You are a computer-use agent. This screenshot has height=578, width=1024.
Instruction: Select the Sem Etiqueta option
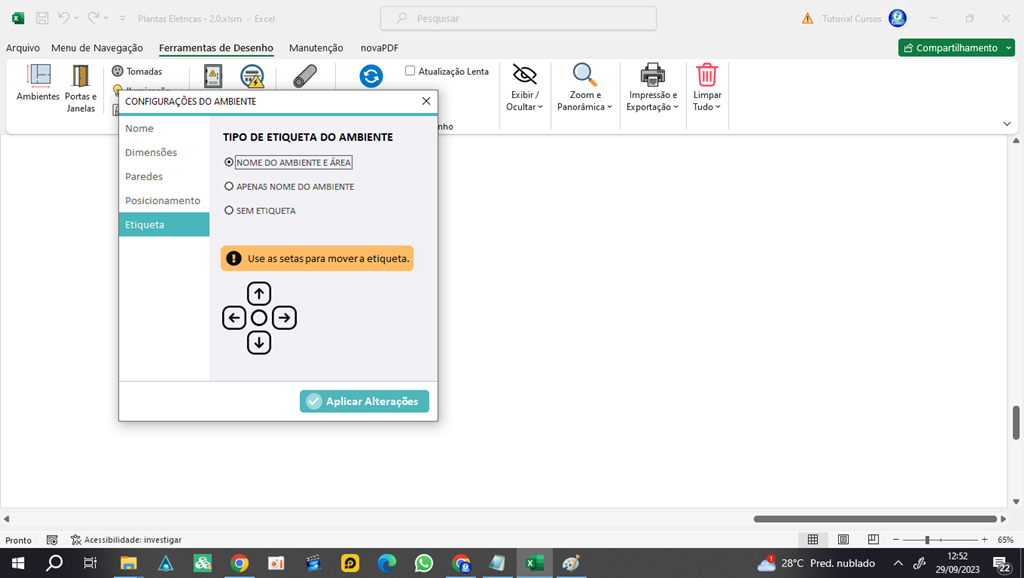[x=230, y=211]
